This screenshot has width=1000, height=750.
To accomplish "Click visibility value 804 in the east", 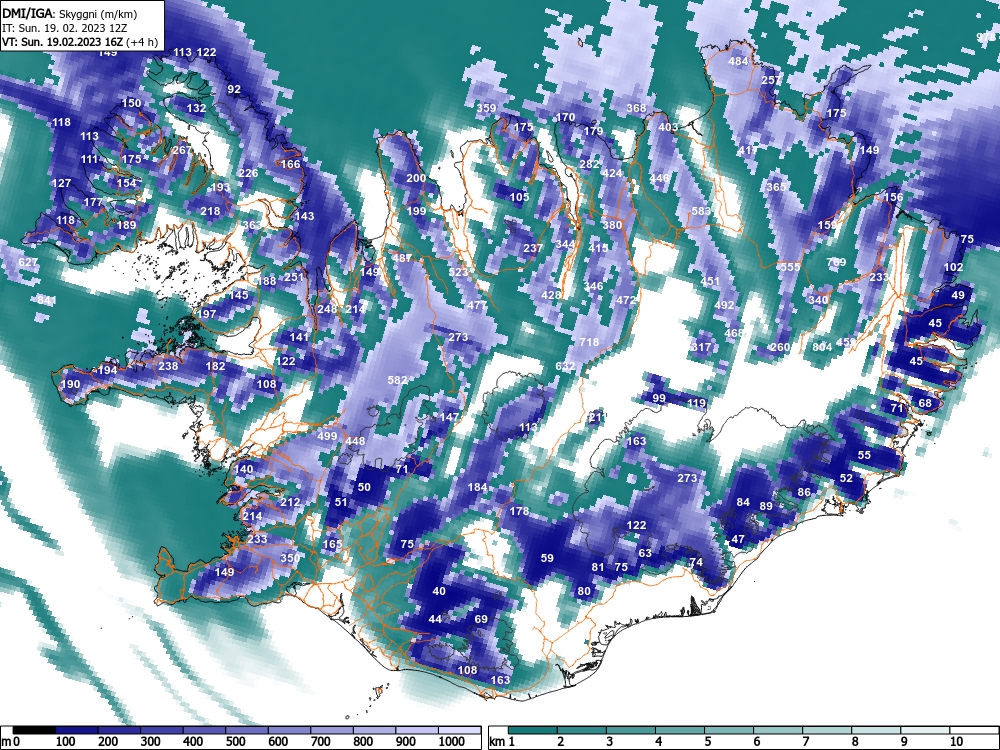I will (823, 347).
